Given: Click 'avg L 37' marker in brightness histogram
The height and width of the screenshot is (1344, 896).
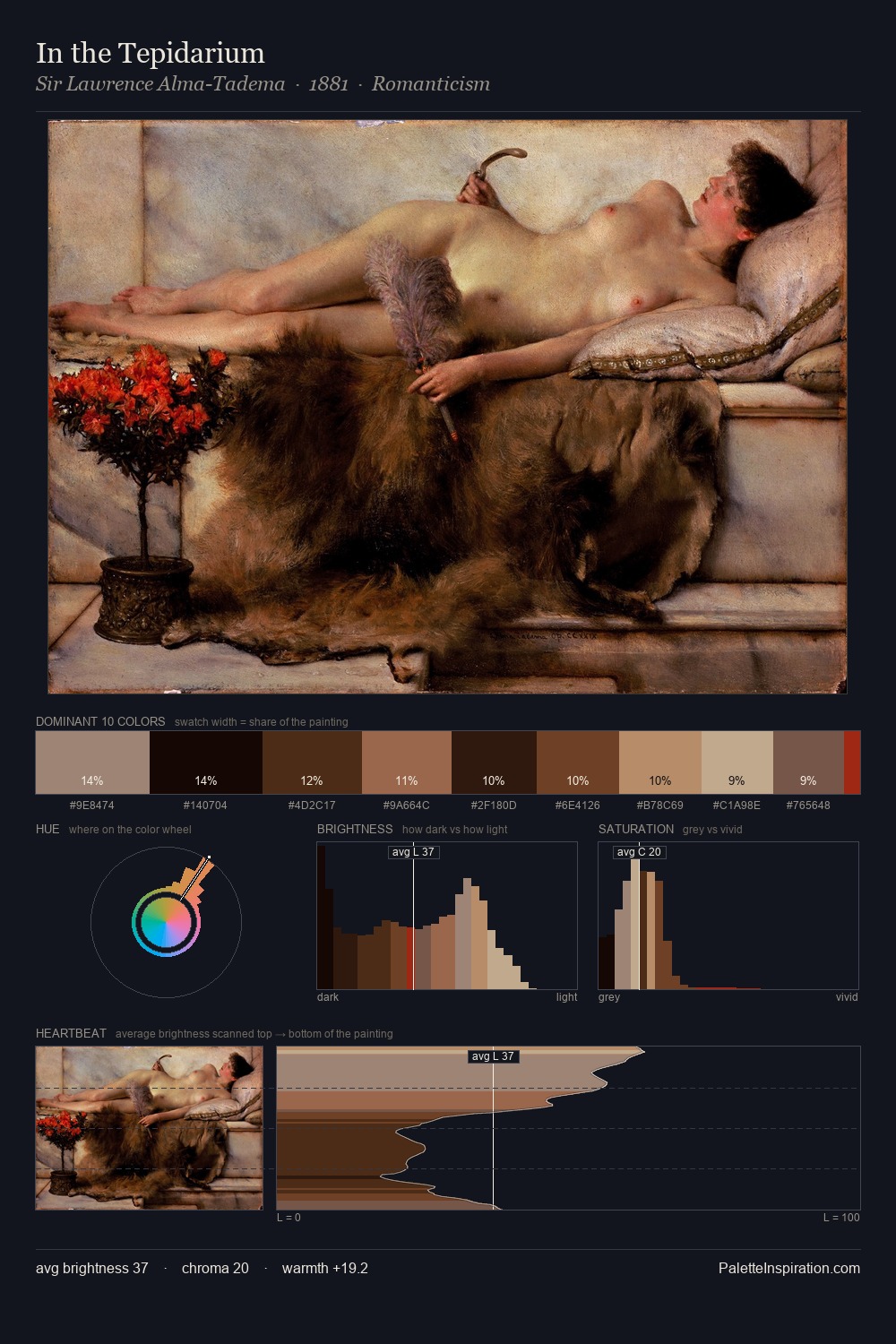Looking at the screenshot, I should 413,851.
